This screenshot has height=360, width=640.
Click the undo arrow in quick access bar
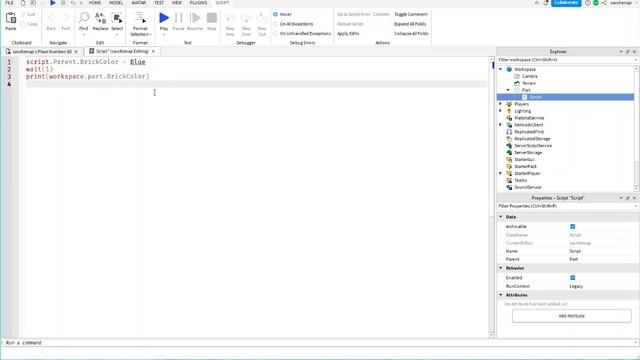pos(73,3)
